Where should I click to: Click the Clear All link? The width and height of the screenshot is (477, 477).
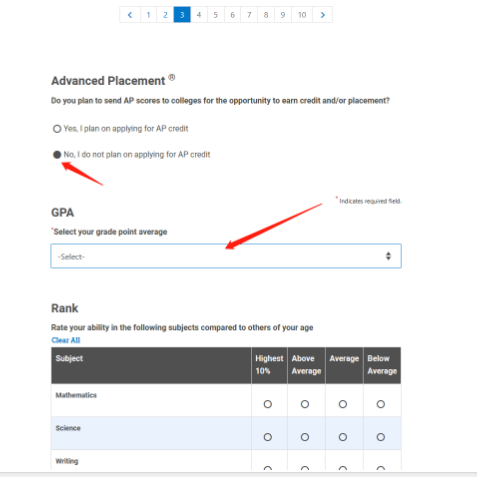[66, 340]
